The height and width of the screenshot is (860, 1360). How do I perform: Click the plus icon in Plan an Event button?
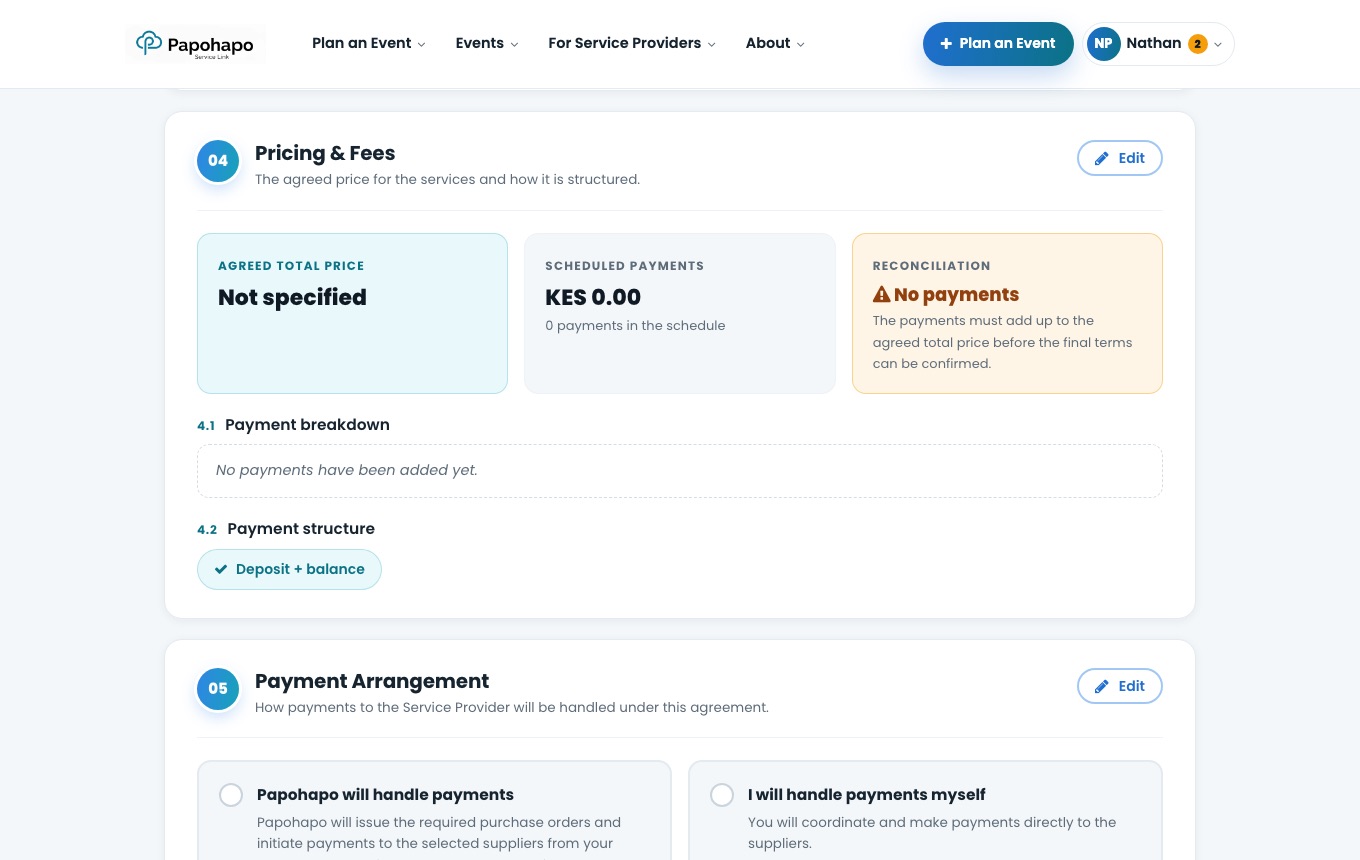click(x=946, y=44)
